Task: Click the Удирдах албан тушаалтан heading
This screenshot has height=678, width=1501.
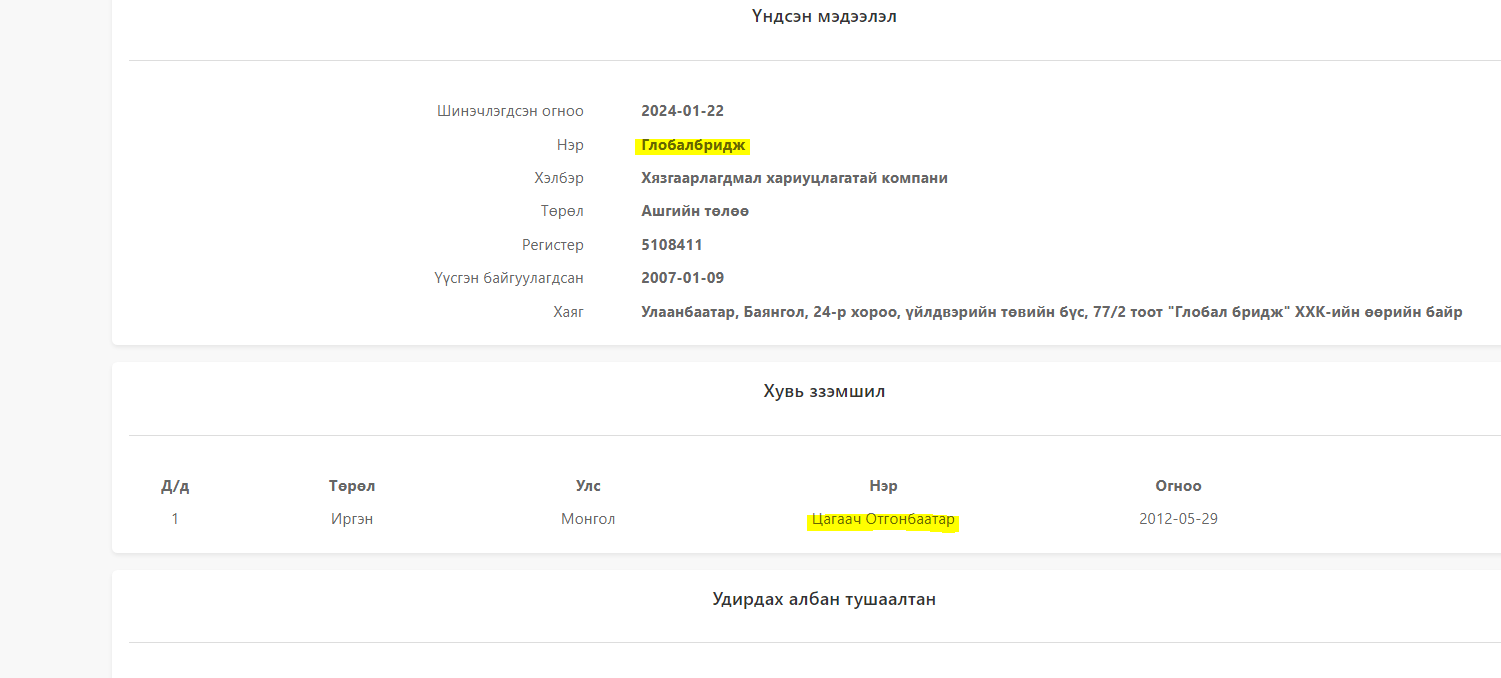Action: [x=824, y=599]
